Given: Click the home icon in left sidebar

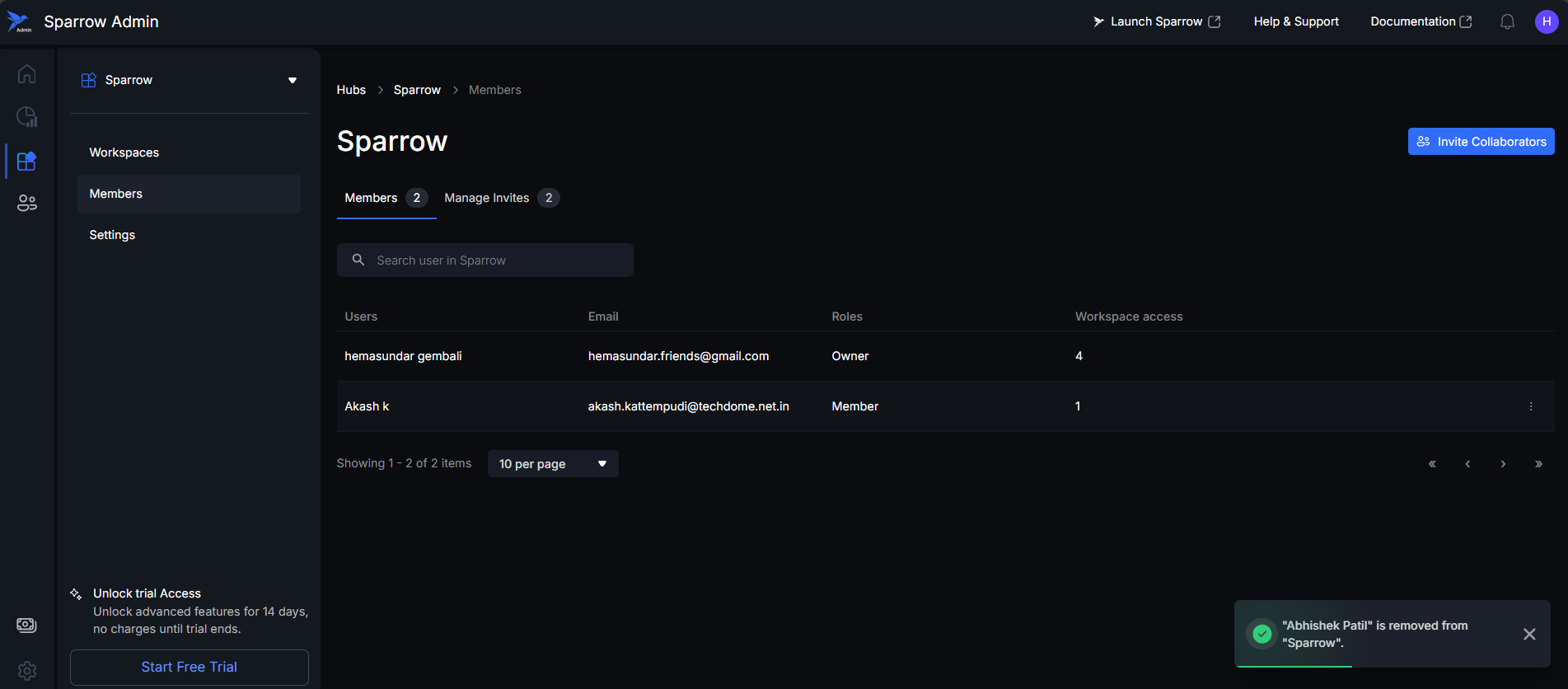Looking at the screenshot, I should 26,74.
